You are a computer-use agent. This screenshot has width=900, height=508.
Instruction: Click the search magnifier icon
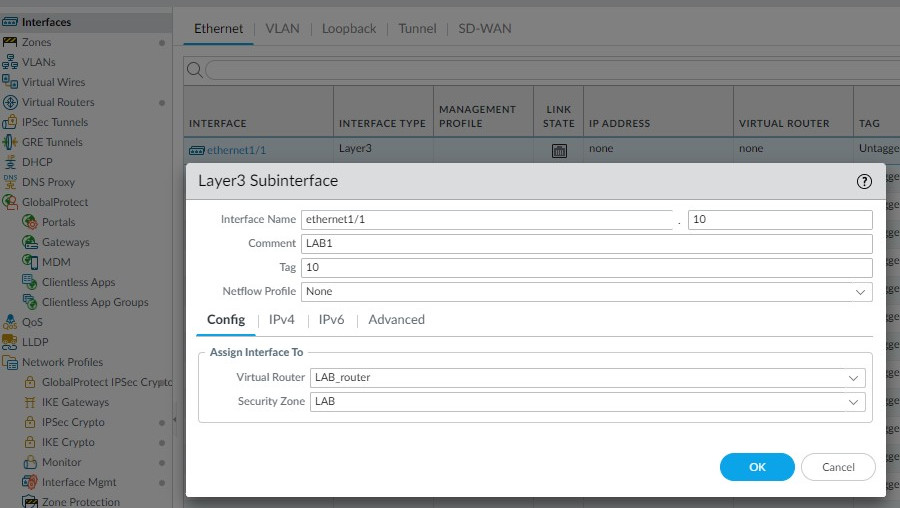click(195, 70)
